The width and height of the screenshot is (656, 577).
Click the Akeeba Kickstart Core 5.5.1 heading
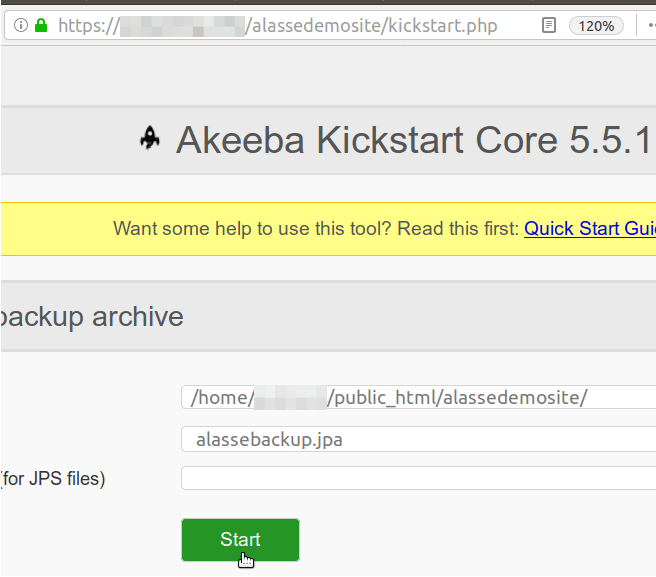(x=413, y=140)
